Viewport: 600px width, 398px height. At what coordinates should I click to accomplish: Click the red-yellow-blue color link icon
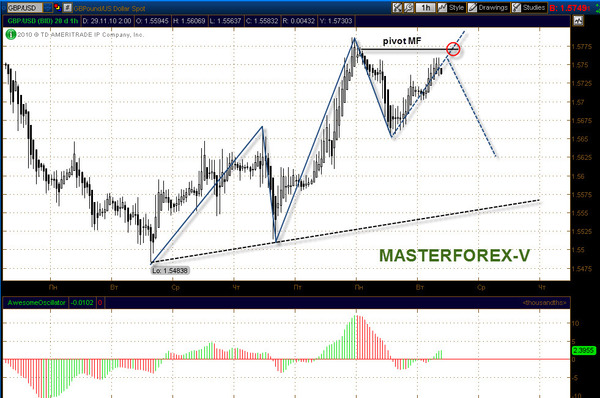[x=57, y=7]
